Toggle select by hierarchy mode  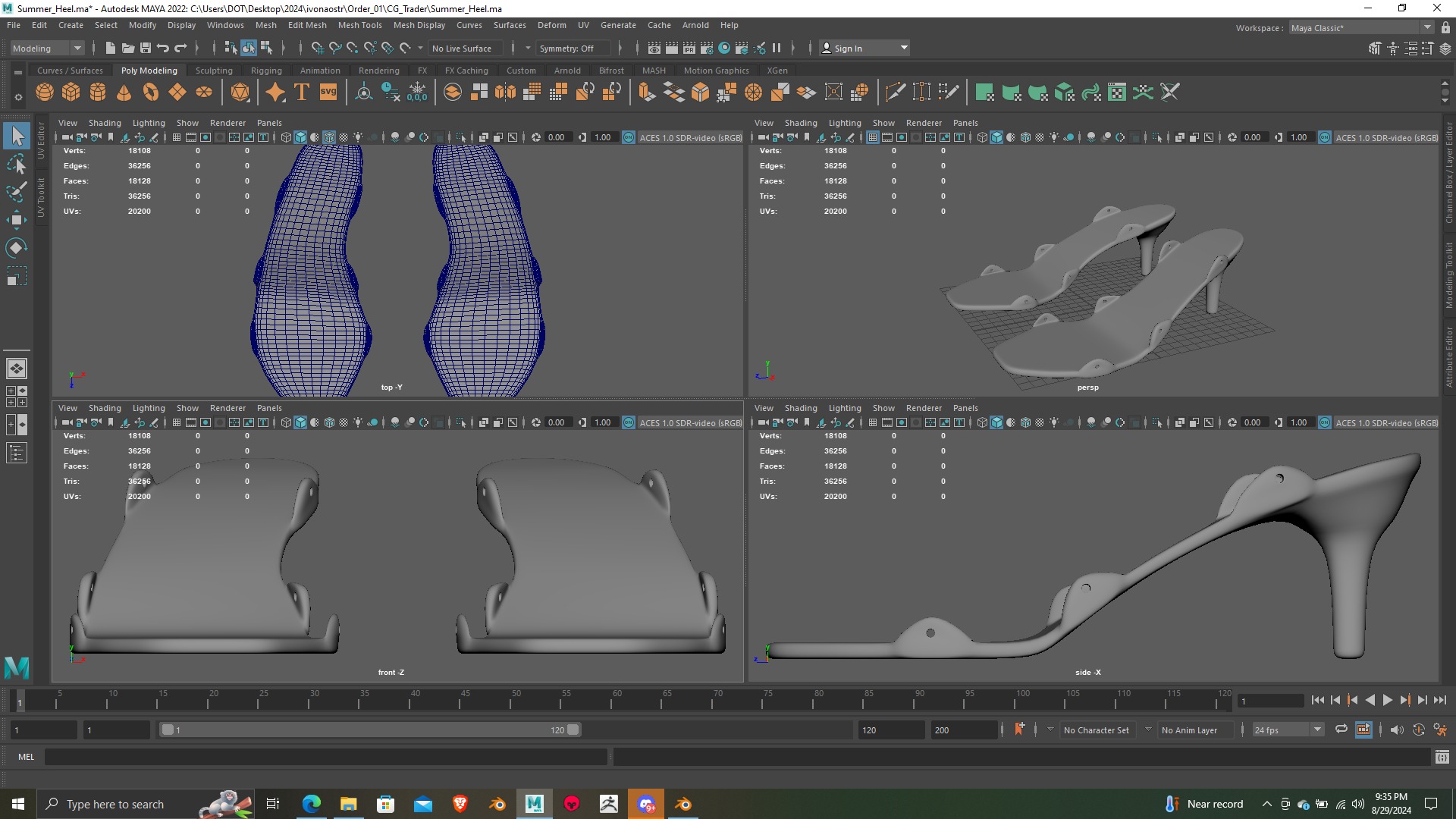pos(231,48)
